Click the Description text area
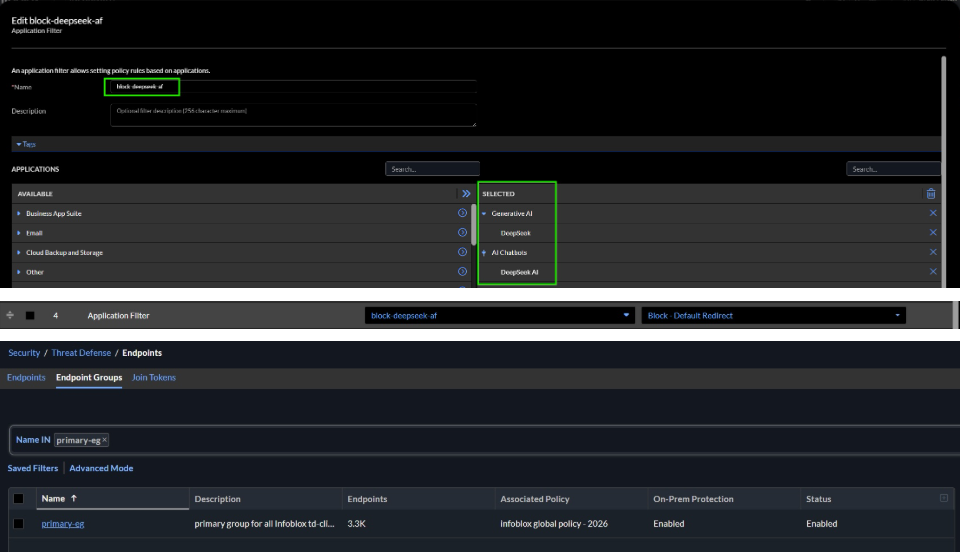 click(293, 114)
